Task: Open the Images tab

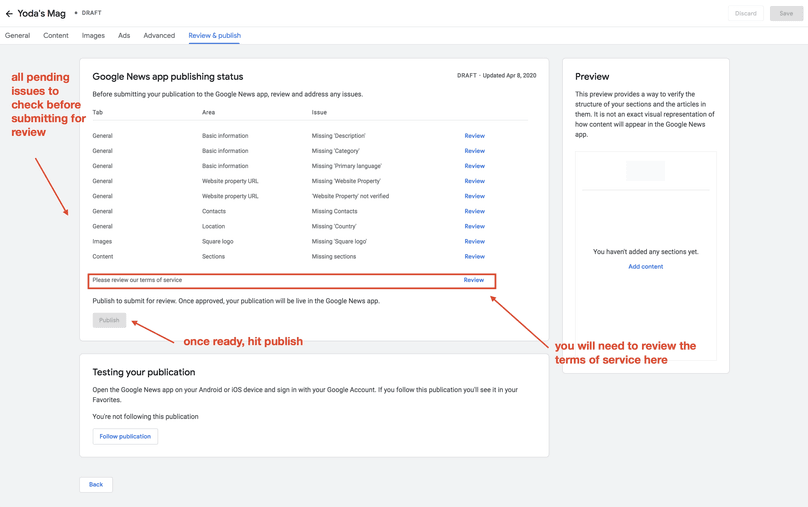Action: pyautogui.click(x=93, y=36)
